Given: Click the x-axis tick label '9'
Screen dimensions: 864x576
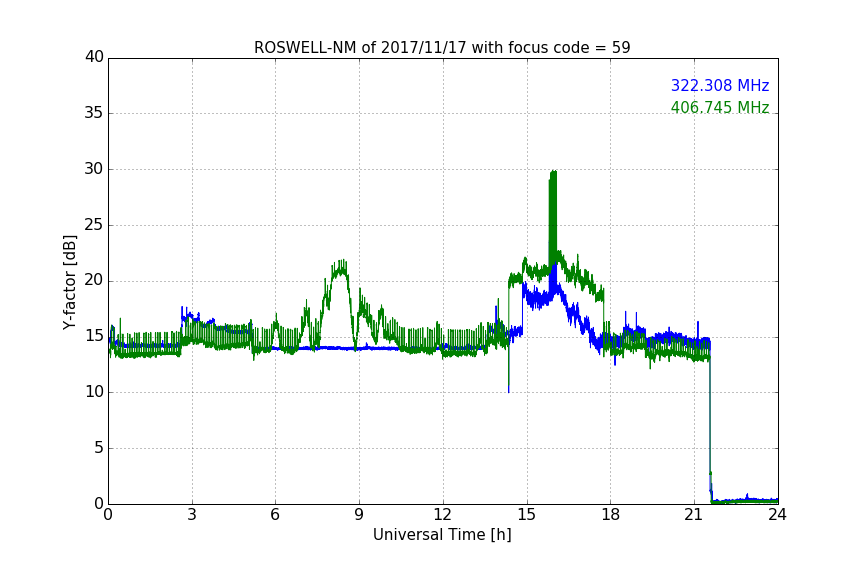Looking at the screenshot, I should click(x=359, y=515).
